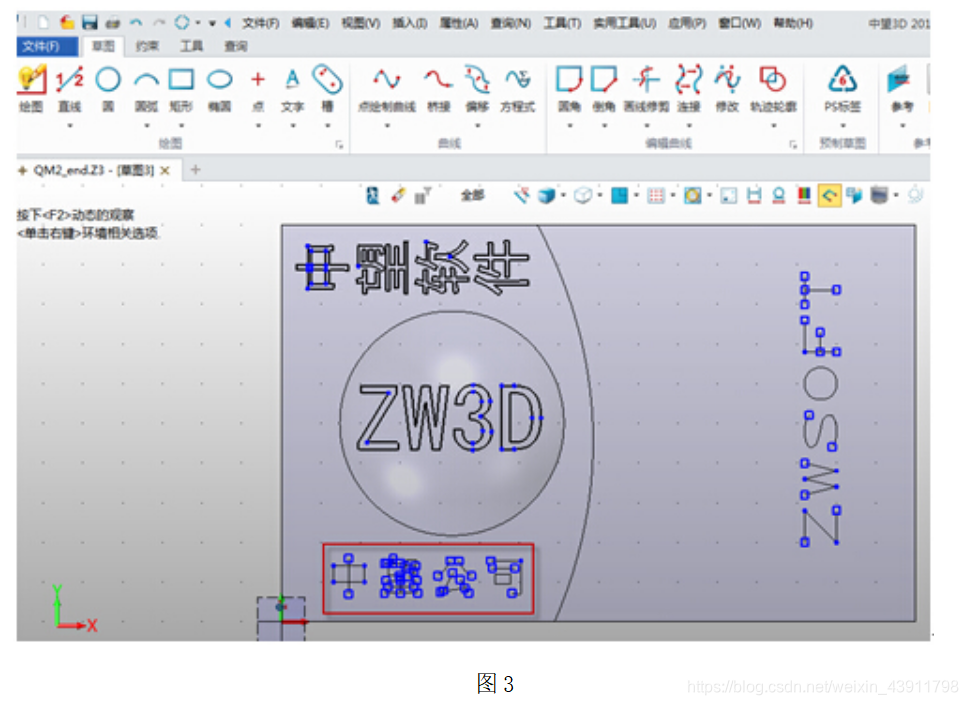Screen dimensions: 968x705
Task: Expand the 轨迹轮廓 dropdown arrow
Action: click(x=774, y=125)
